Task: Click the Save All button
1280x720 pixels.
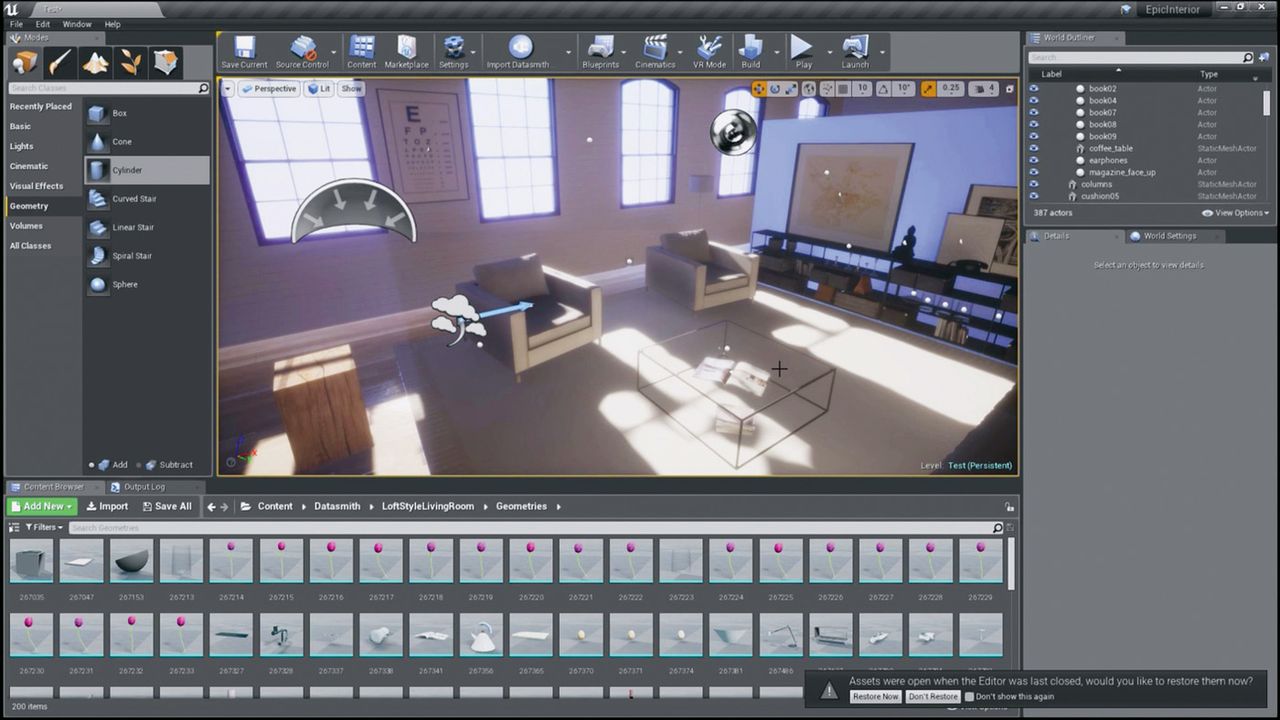Action: pyautogui.click(x=165, y=506)
